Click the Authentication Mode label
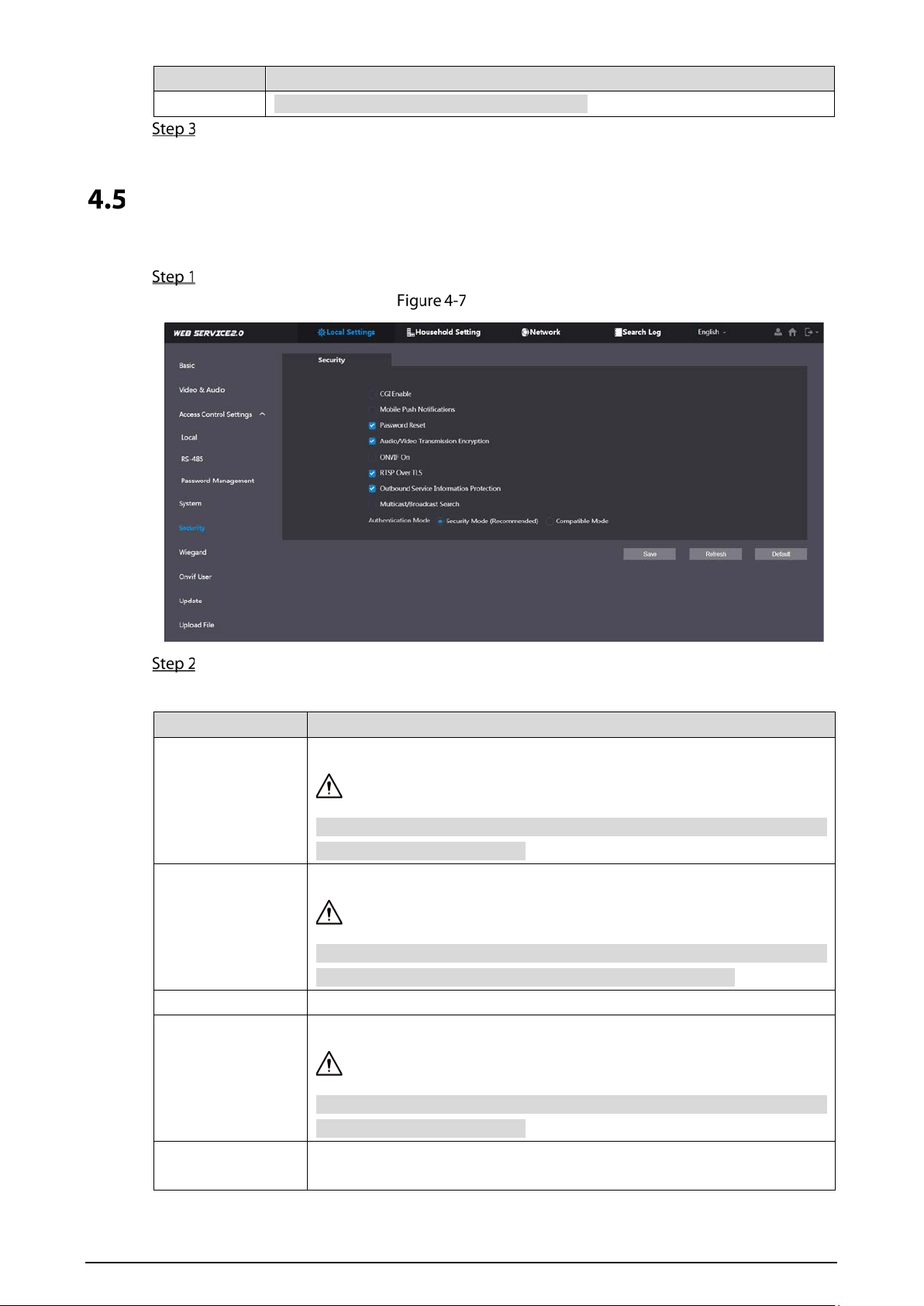 tap(399, 521)
